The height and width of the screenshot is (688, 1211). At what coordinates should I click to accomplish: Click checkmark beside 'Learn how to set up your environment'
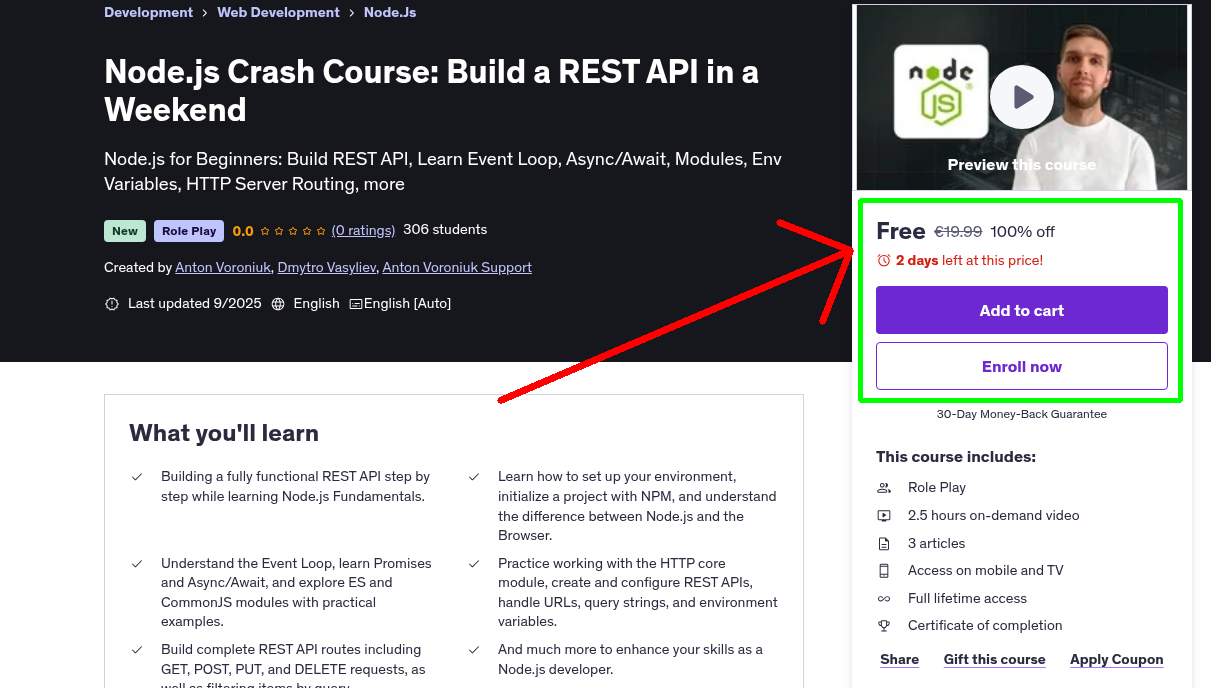pyautogui.click(x=474, y=477)
